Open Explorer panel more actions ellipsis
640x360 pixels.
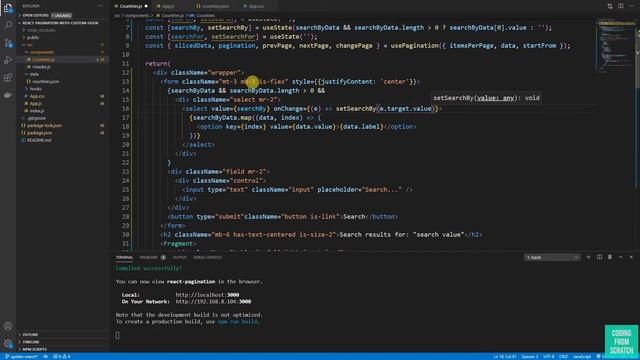tap(100, 6)
